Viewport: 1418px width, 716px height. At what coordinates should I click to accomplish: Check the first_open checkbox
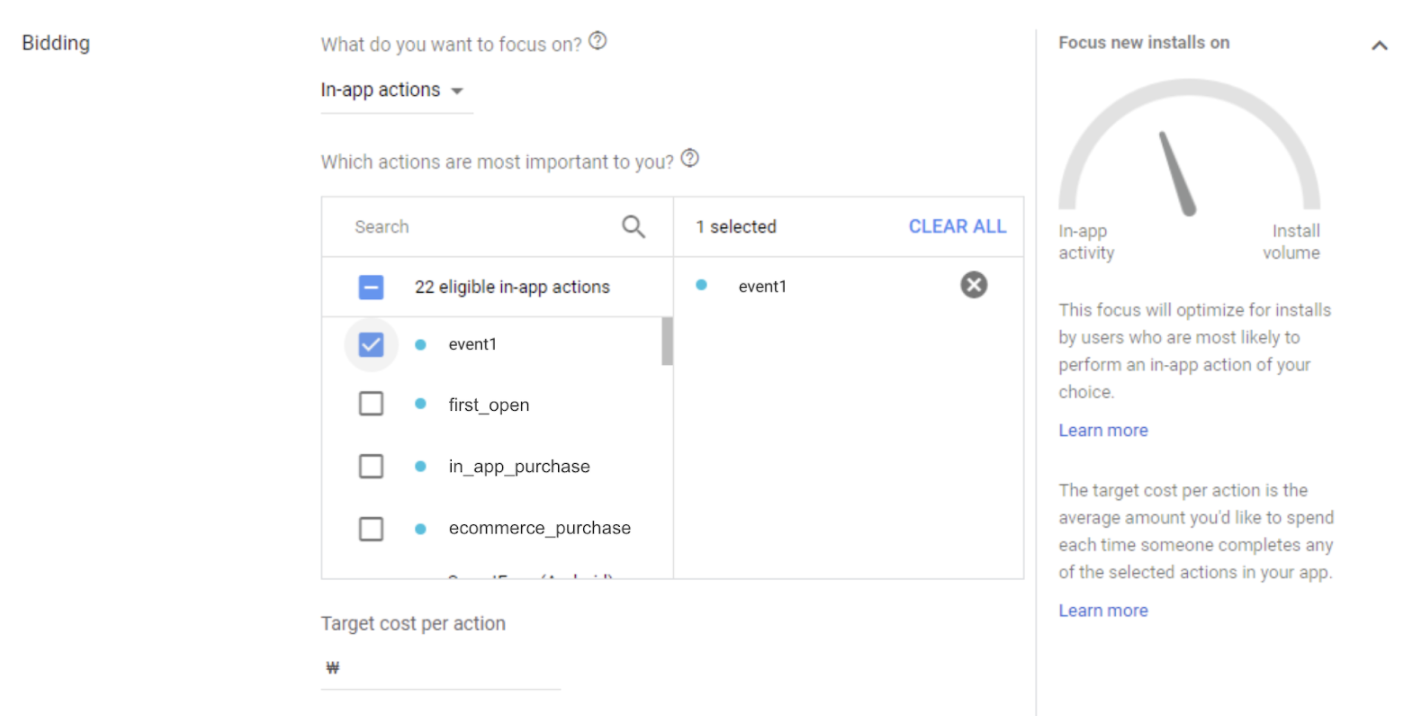click(371, 404)
